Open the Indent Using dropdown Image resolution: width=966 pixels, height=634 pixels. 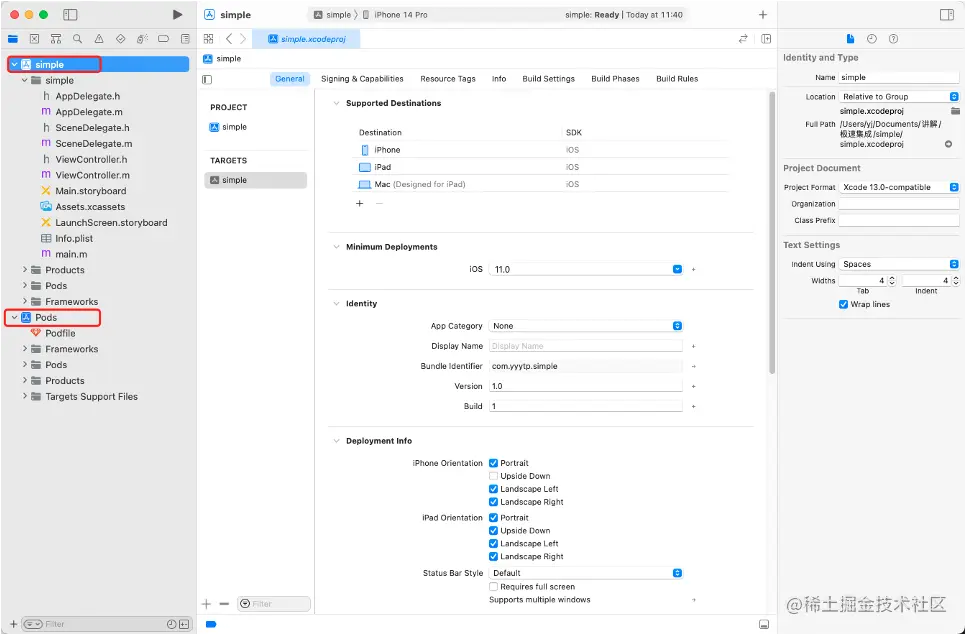(899, 264)
